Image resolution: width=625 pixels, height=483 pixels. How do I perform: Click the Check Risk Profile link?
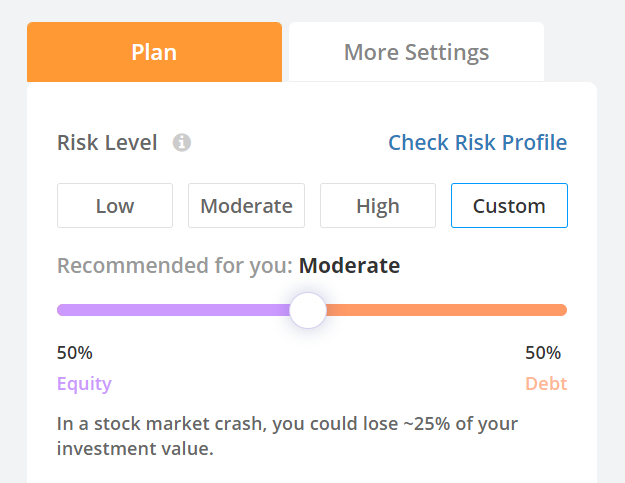[x=478, y=143]
